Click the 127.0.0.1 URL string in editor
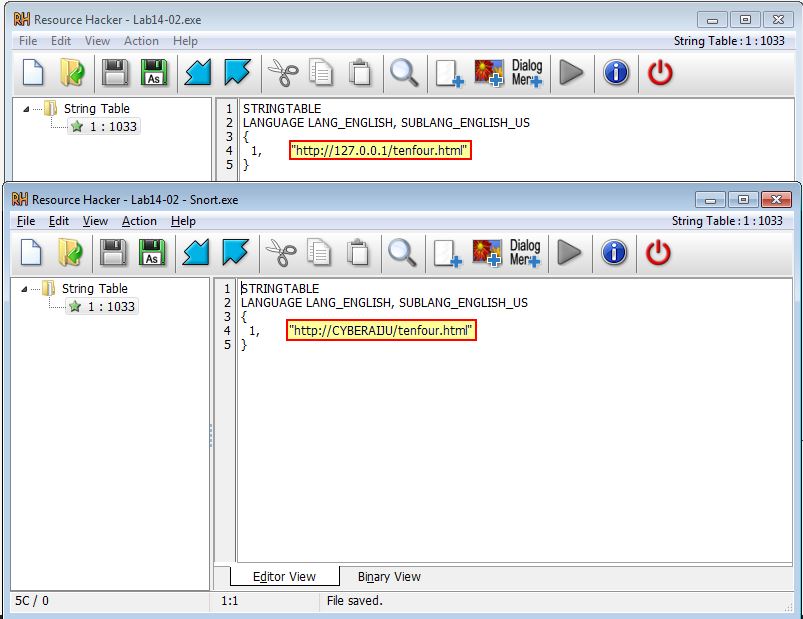Screen dimensions: 803x619 tap(380, 151)
